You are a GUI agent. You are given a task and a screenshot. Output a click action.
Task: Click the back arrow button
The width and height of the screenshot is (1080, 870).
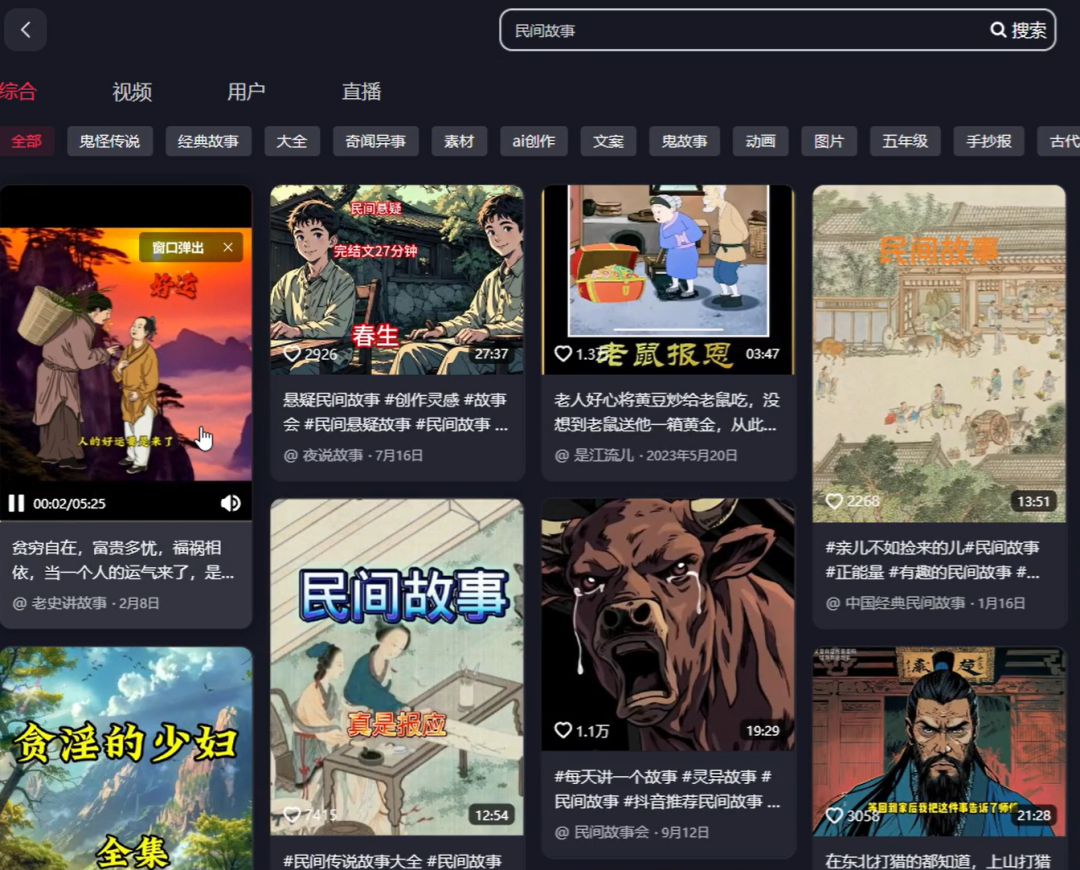click(26, 30)
